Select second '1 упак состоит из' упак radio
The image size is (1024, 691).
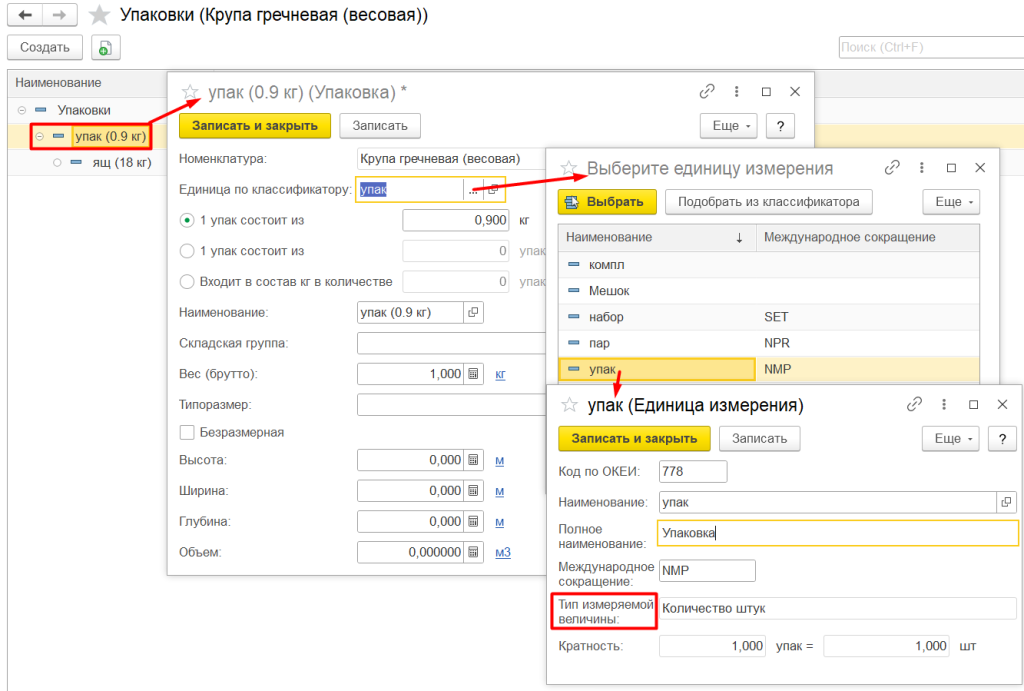[187, 251]
